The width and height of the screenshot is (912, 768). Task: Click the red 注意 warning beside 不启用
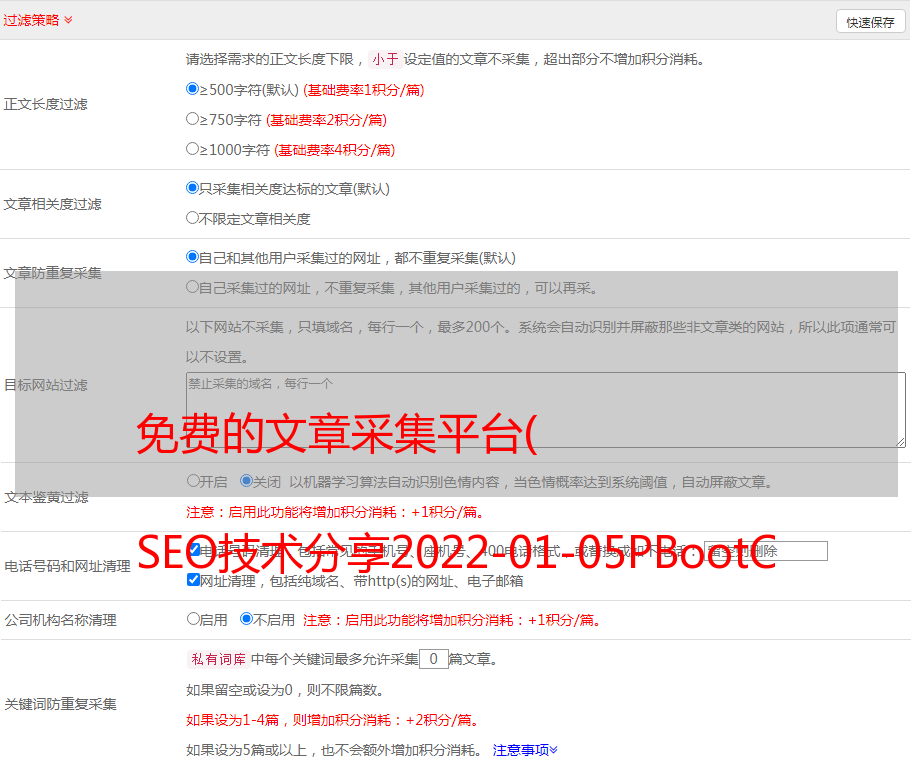[x=452, y=620]
